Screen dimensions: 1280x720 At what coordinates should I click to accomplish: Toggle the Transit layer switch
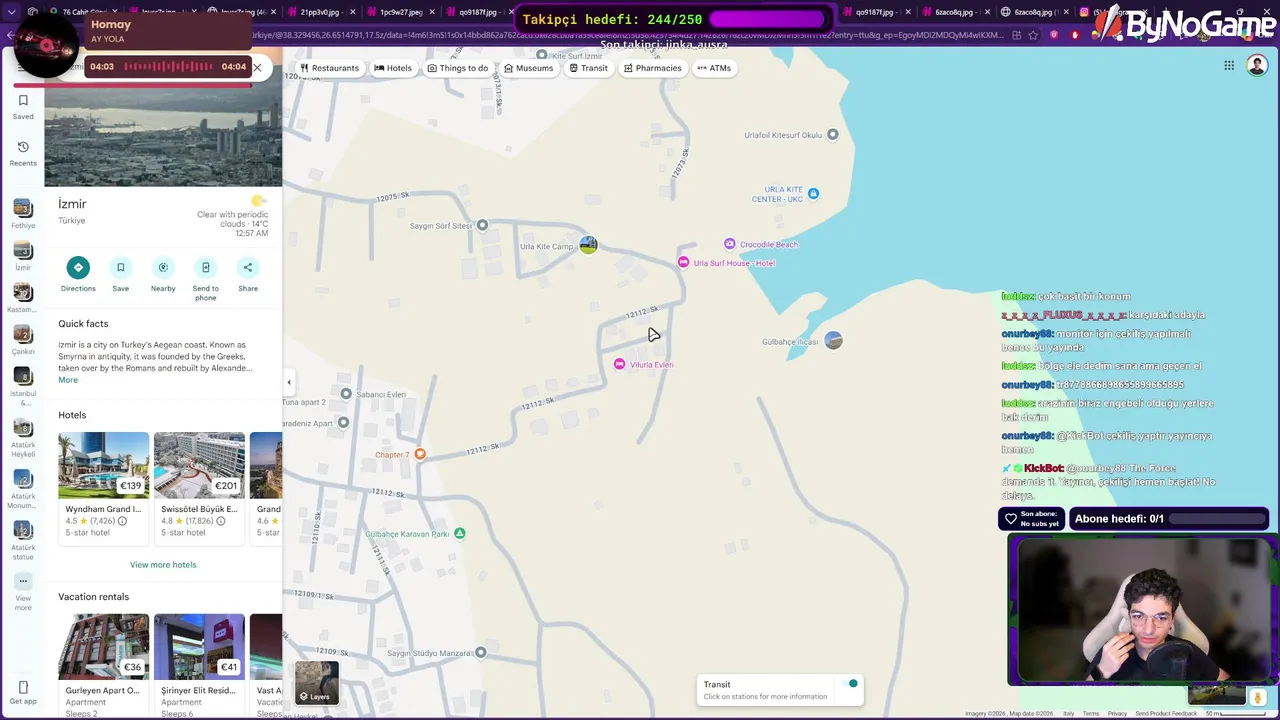click(x=849, y=684)
